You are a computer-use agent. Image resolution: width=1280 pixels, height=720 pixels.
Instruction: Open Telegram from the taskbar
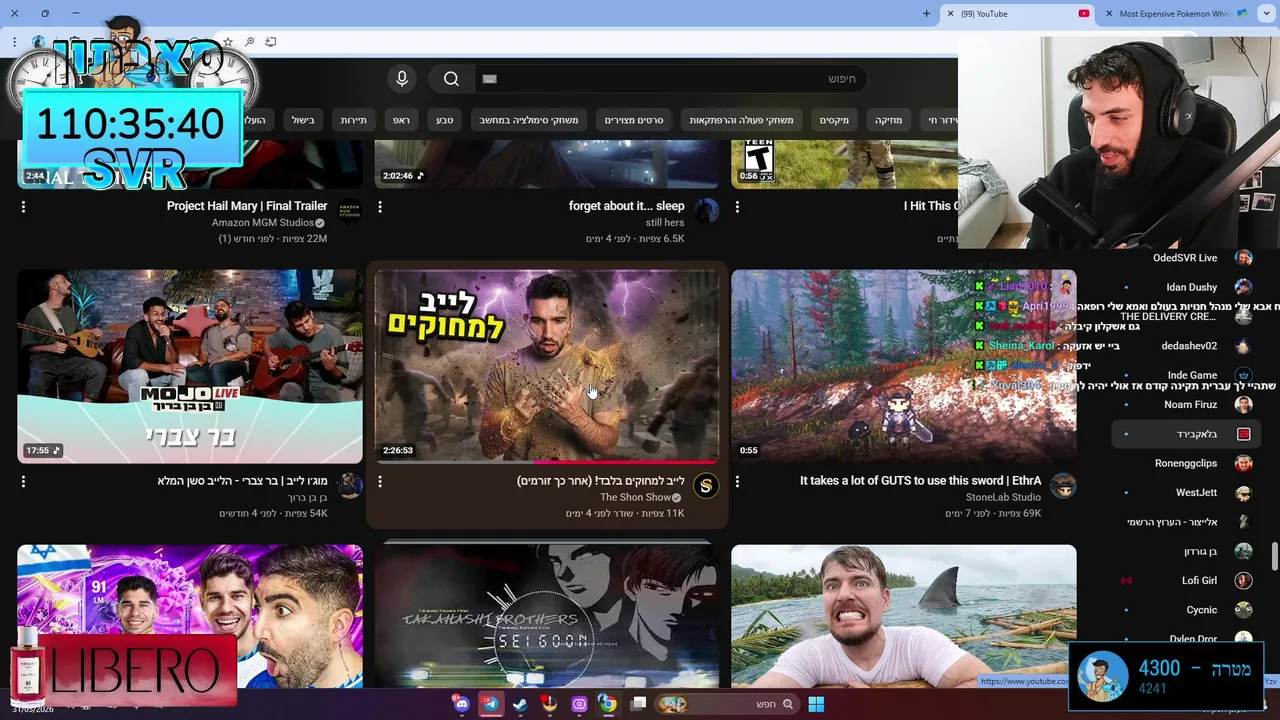490,704
